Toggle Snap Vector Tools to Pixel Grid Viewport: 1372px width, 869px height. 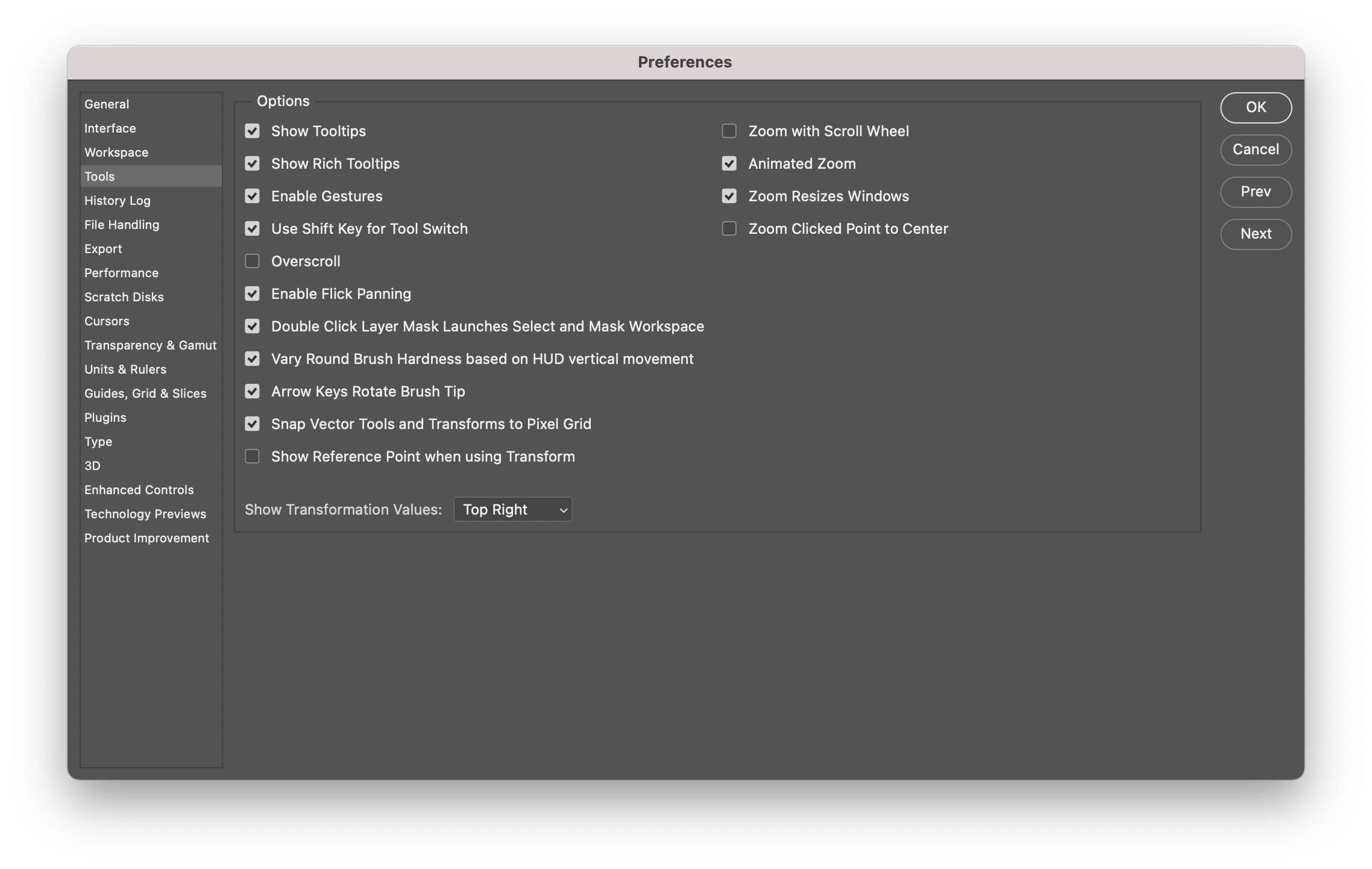pos(252,424)
